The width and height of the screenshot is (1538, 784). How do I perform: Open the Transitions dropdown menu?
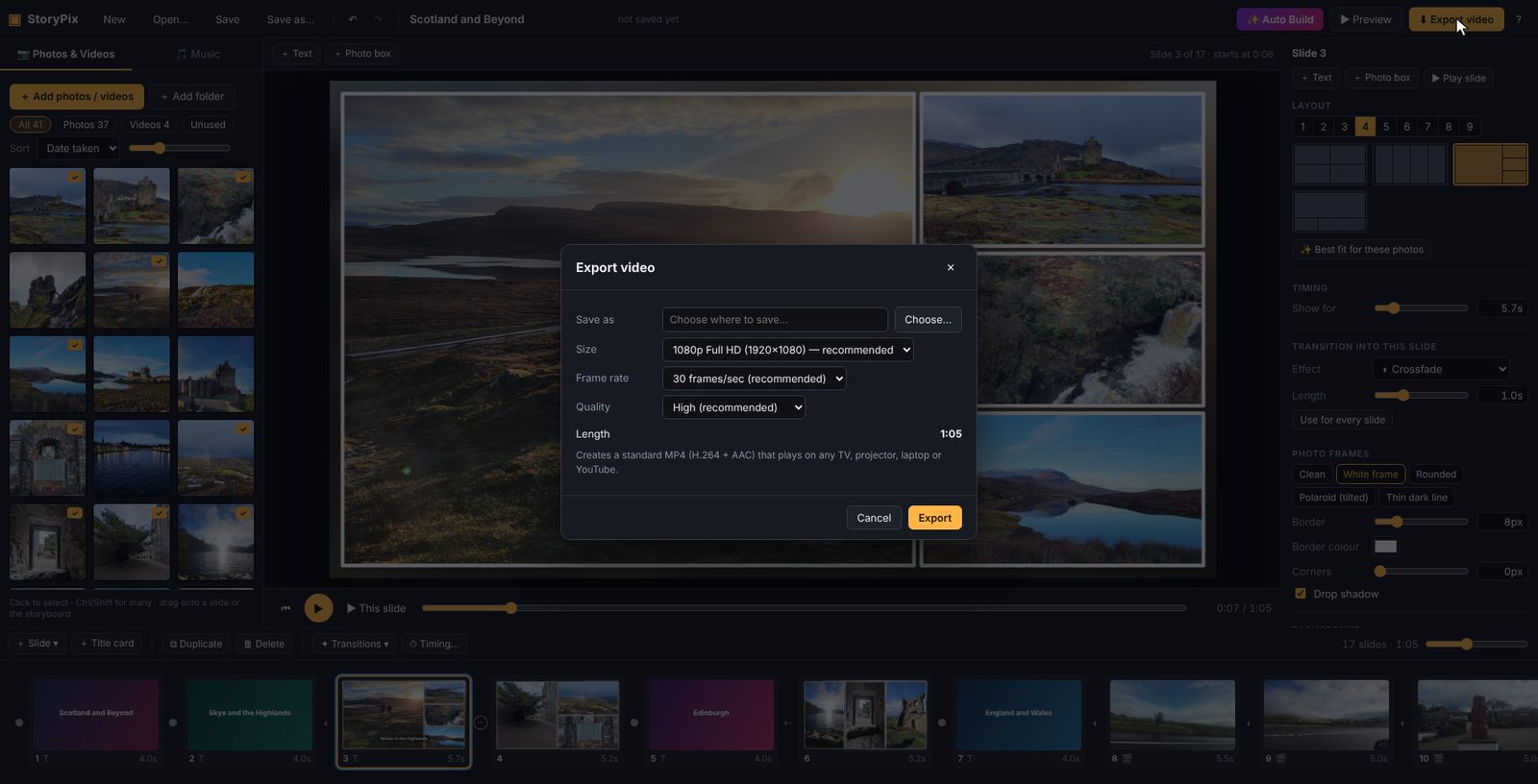354,644
